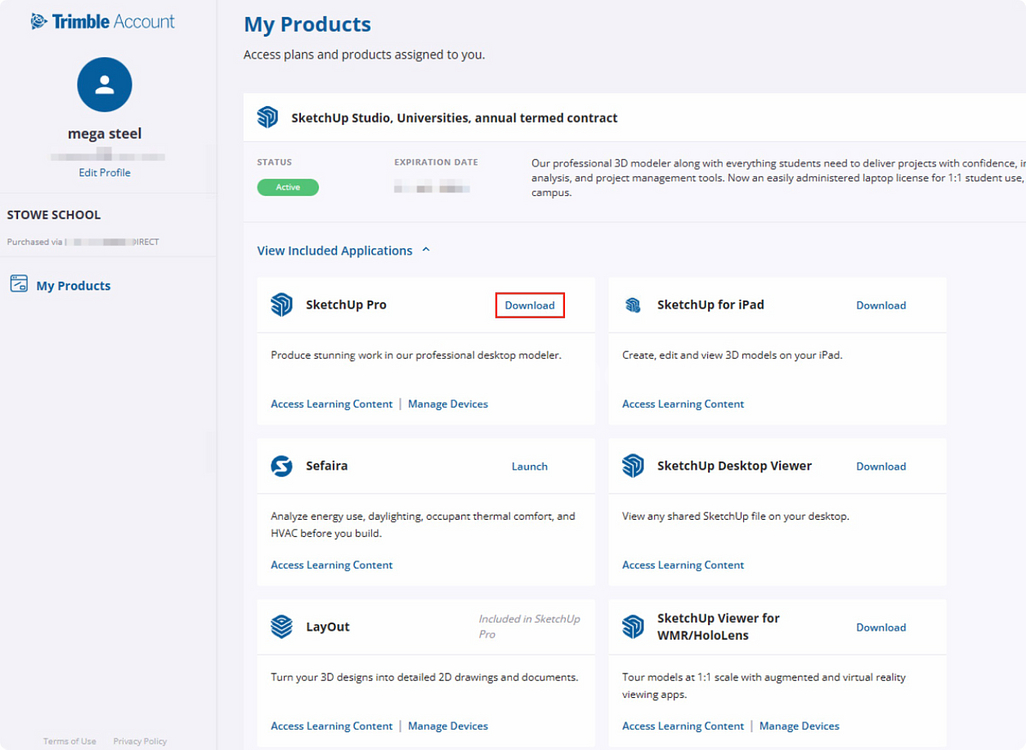
Task: Launch Sefaira
Action: pyautogui.click(x=529, y=467)
